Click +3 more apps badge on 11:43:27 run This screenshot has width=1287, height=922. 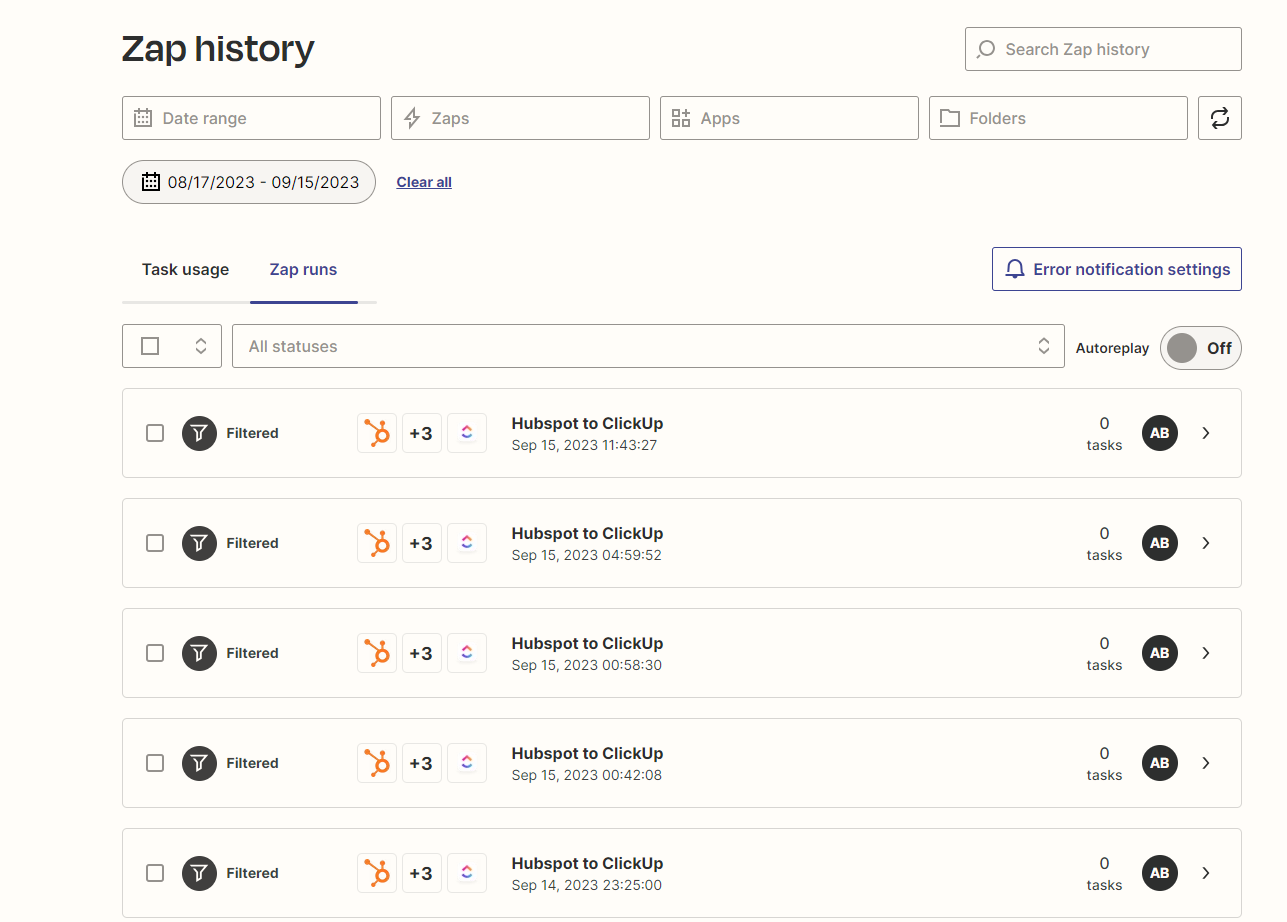422,433
